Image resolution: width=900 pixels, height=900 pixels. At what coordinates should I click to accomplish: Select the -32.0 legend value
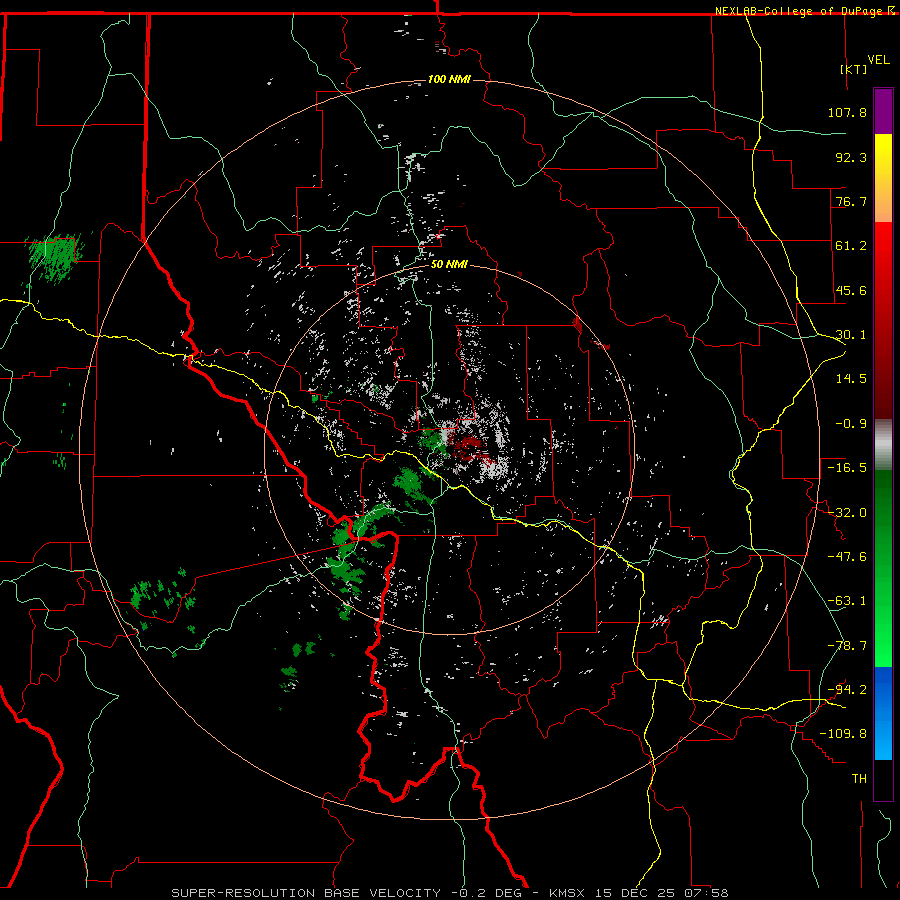pyautogui.click(x=847, y=513)
